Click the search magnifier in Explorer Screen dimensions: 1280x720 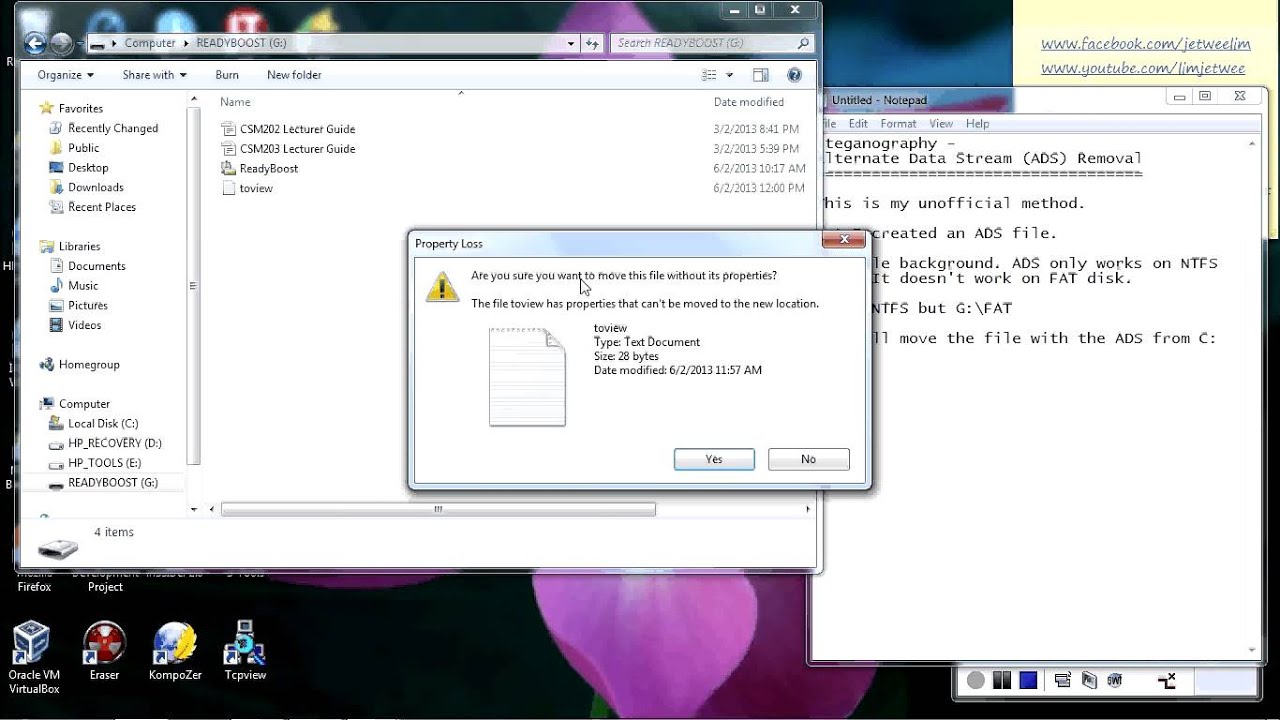click(803, 43)
